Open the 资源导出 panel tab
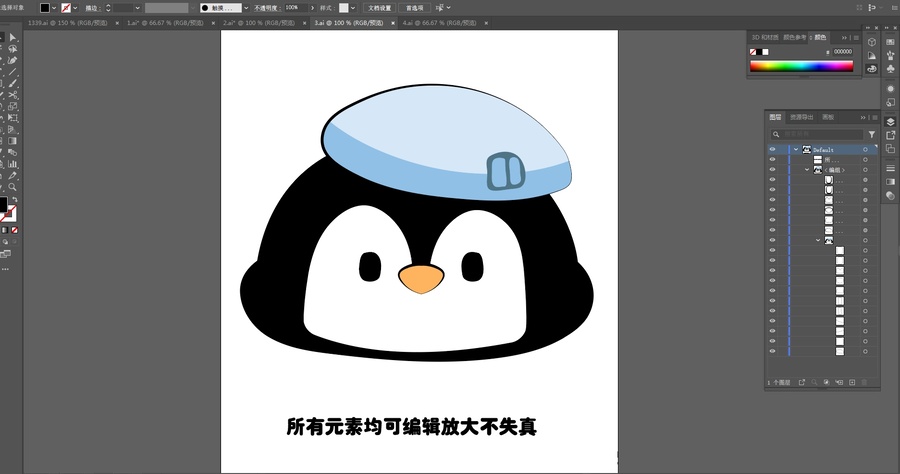 pyautogui.click(x=801, y=117)
